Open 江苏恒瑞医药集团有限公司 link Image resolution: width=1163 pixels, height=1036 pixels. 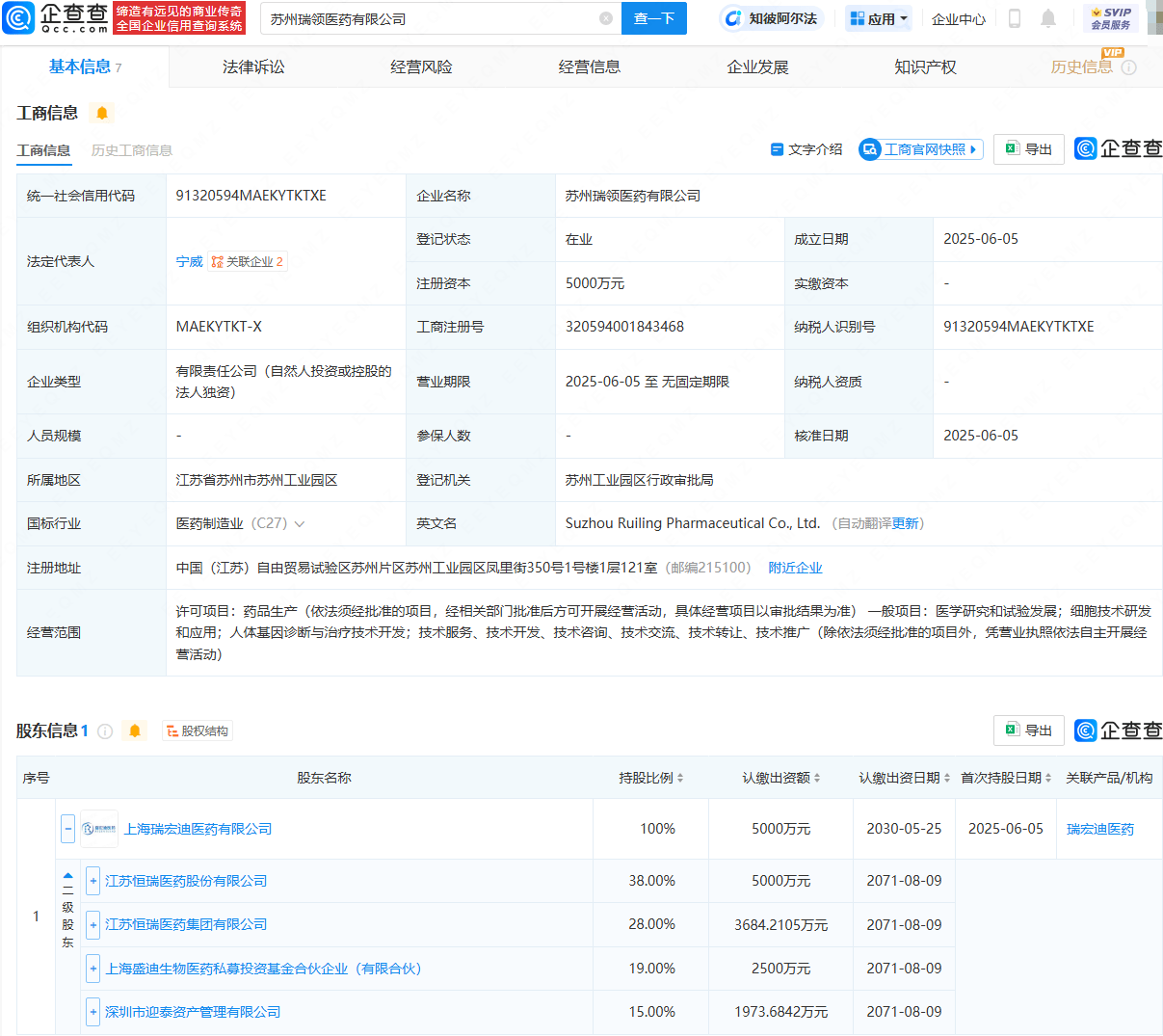pyautogui.click(x=186, y=924)
